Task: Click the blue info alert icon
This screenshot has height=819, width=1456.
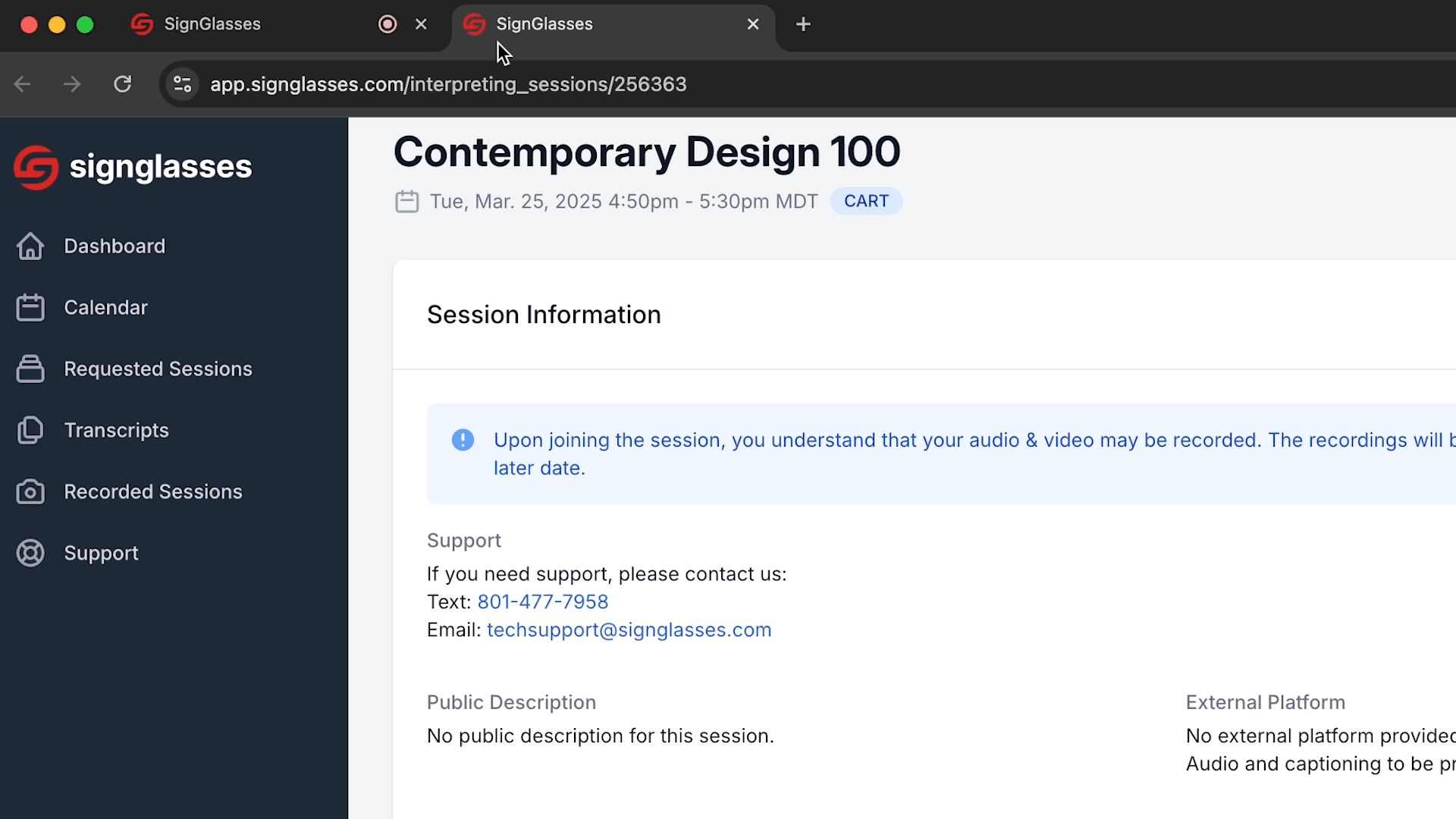Action: pos(463,440)
